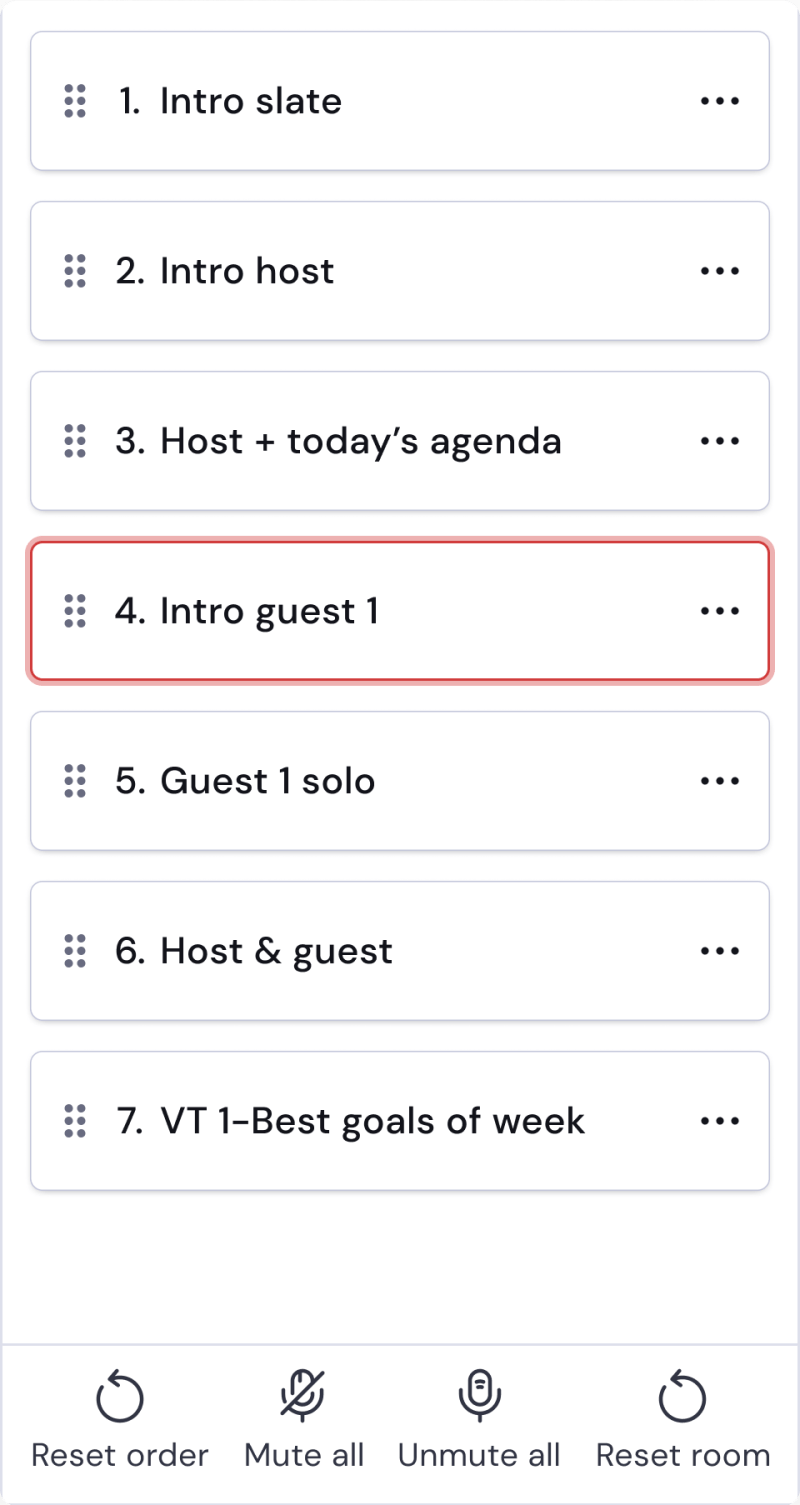This screenshot has width=800, height=1505.
Task: Open more options for Intro slate
Action: (x=720, y=101)
